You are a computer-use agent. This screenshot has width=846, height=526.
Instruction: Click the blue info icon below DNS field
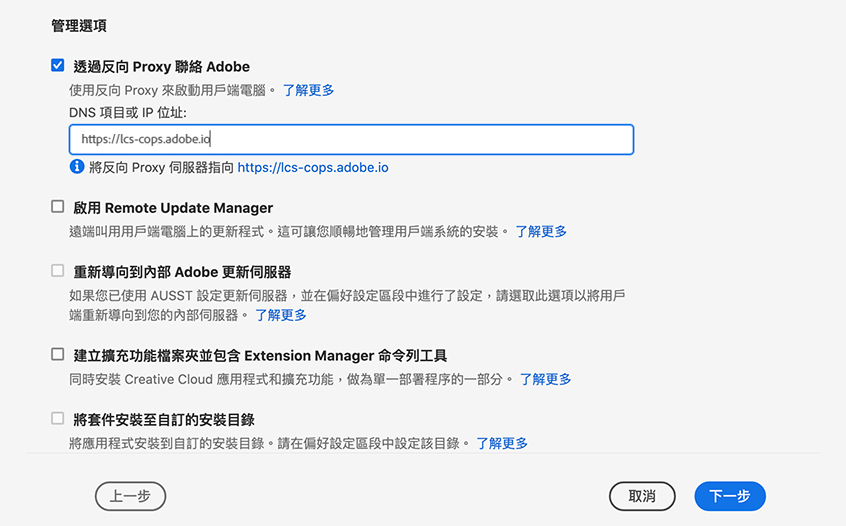tap(77, 167)
